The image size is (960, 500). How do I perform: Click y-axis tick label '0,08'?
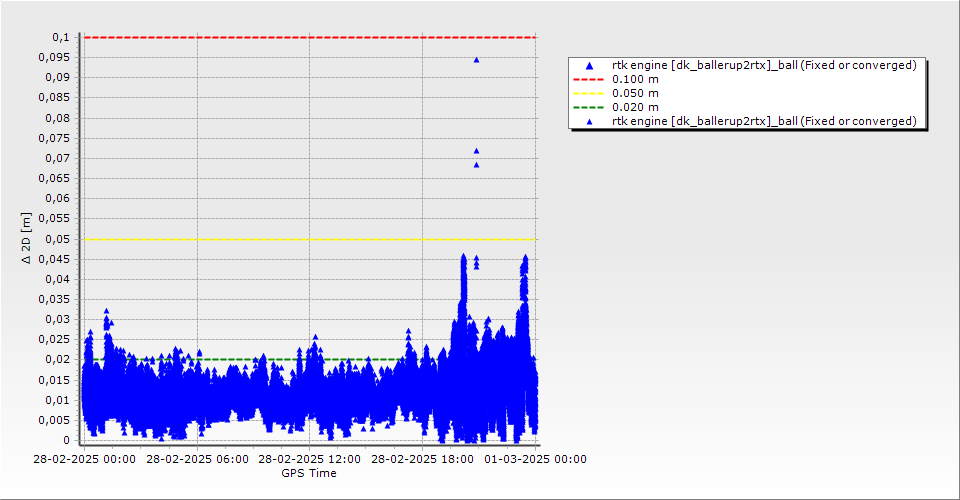coord(58,118)
